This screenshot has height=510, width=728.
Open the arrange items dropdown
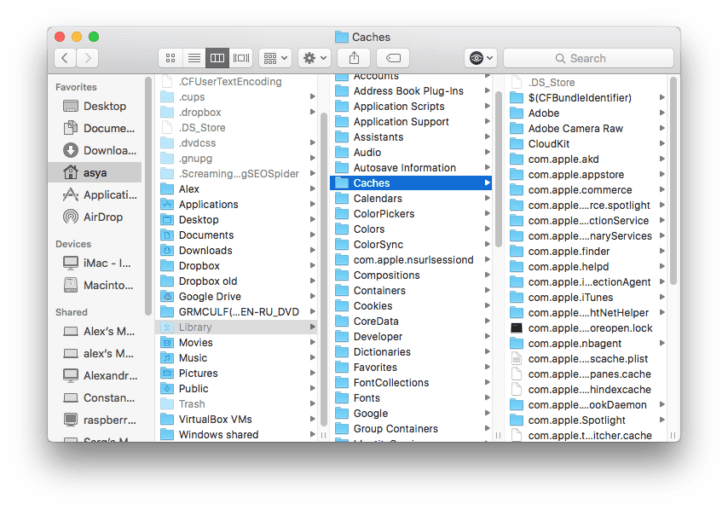(x=275, y=58)
